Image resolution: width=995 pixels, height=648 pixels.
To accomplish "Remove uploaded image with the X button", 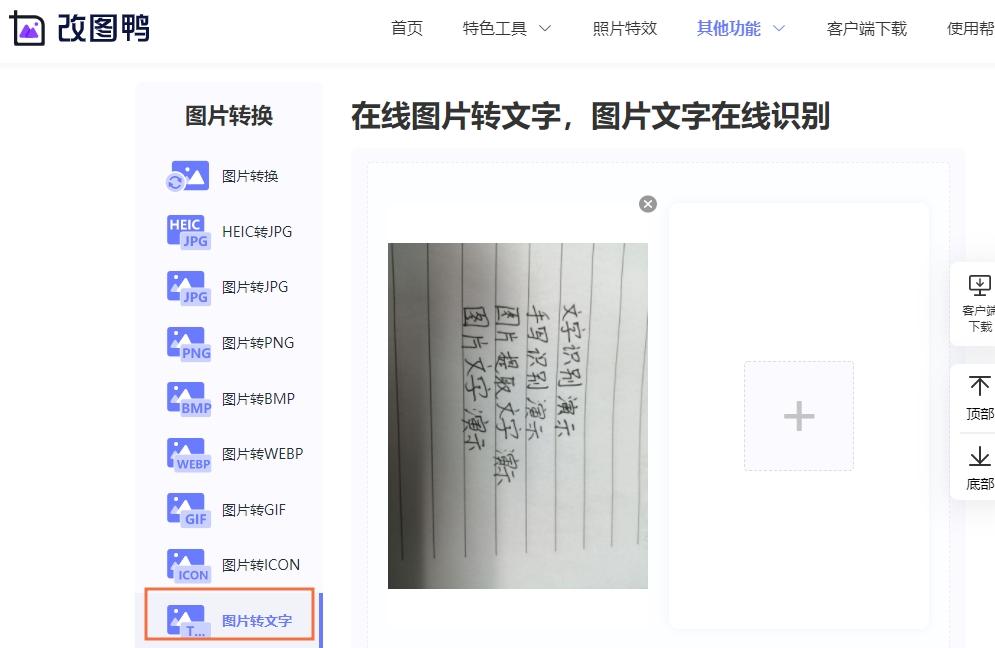I will (648, 204).
